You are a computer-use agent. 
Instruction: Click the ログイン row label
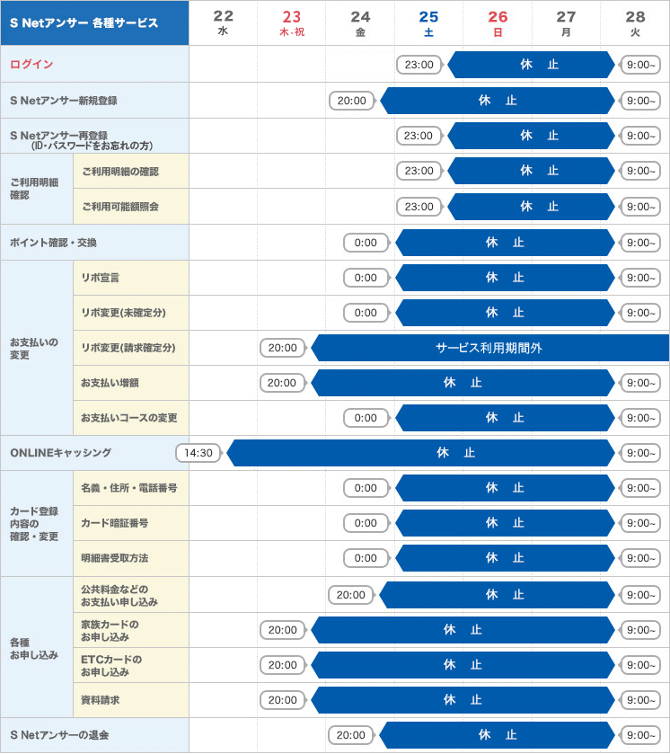click(x=32, y=65)
